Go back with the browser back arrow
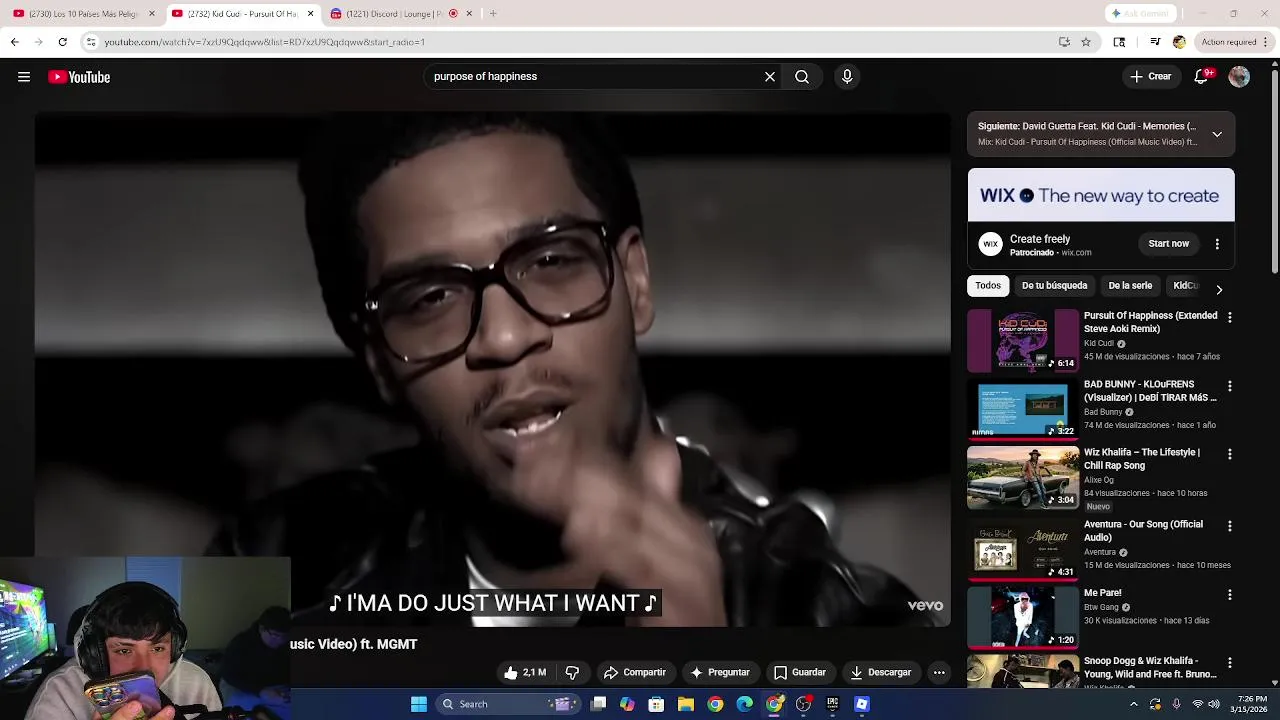1280x720 pixels. (x=14, y=42)
